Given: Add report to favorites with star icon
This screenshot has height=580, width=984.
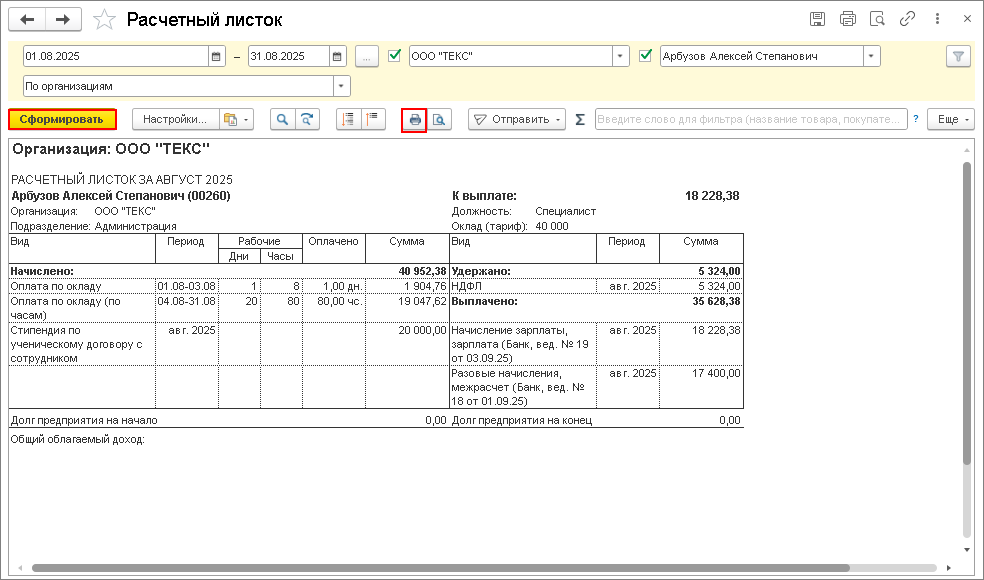Looking at the screenshot, I should [x=104, y=19].
